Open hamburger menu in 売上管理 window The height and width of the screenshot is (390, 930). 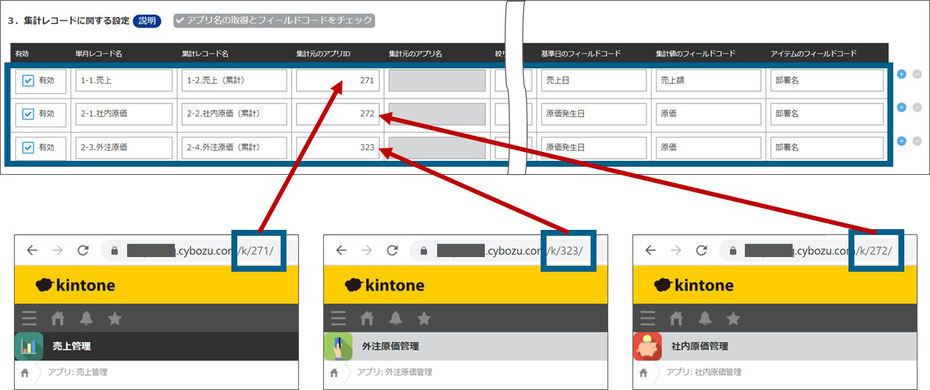pyautogui.click(x=29, y=319)
